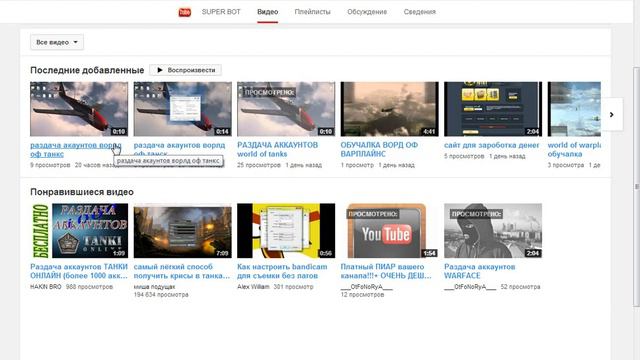The height and width of the screenshot is (360, 640).
Task: Open link Как настроить bandicam для съемки
Action: click(x=282, y=271)
